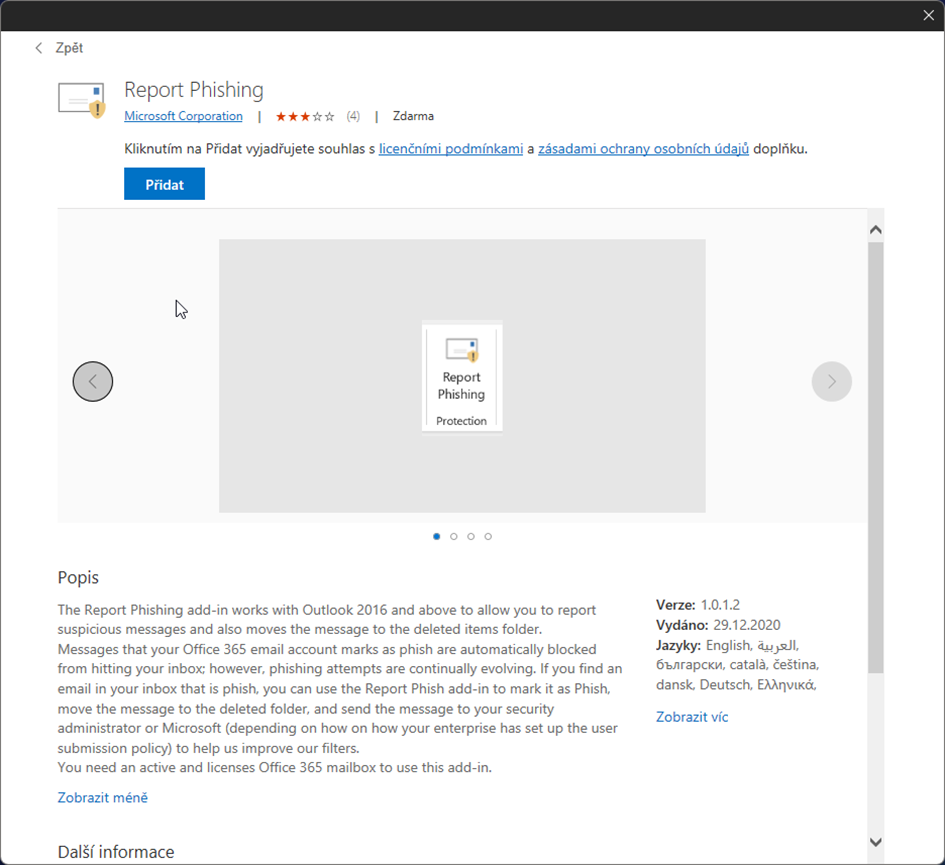Collapse the description with Zobrazit méně
Viewport: 945px width, 865px height.
coord(103,797)
